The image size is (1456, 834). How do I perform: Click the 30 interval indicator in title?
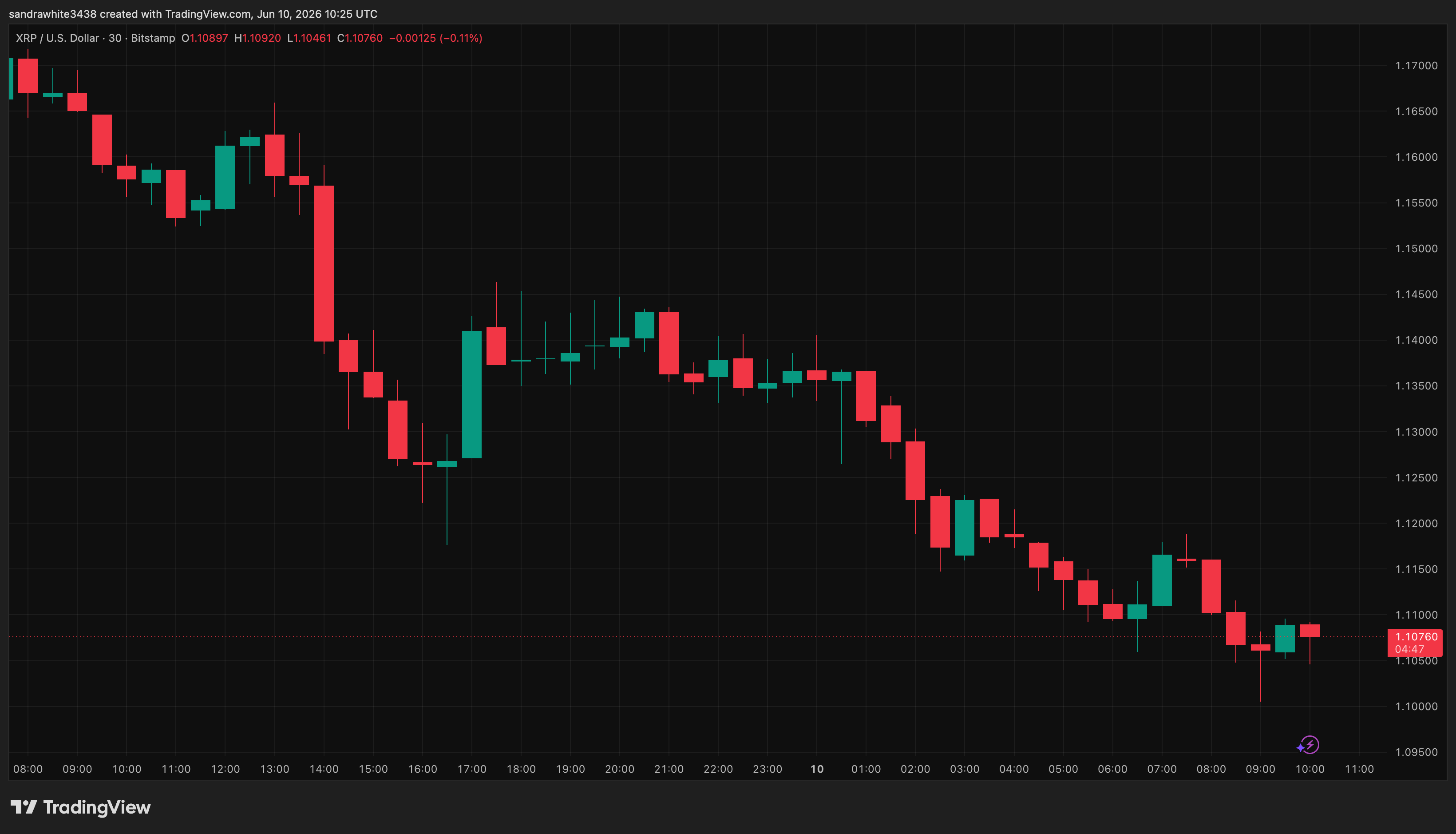115,38
